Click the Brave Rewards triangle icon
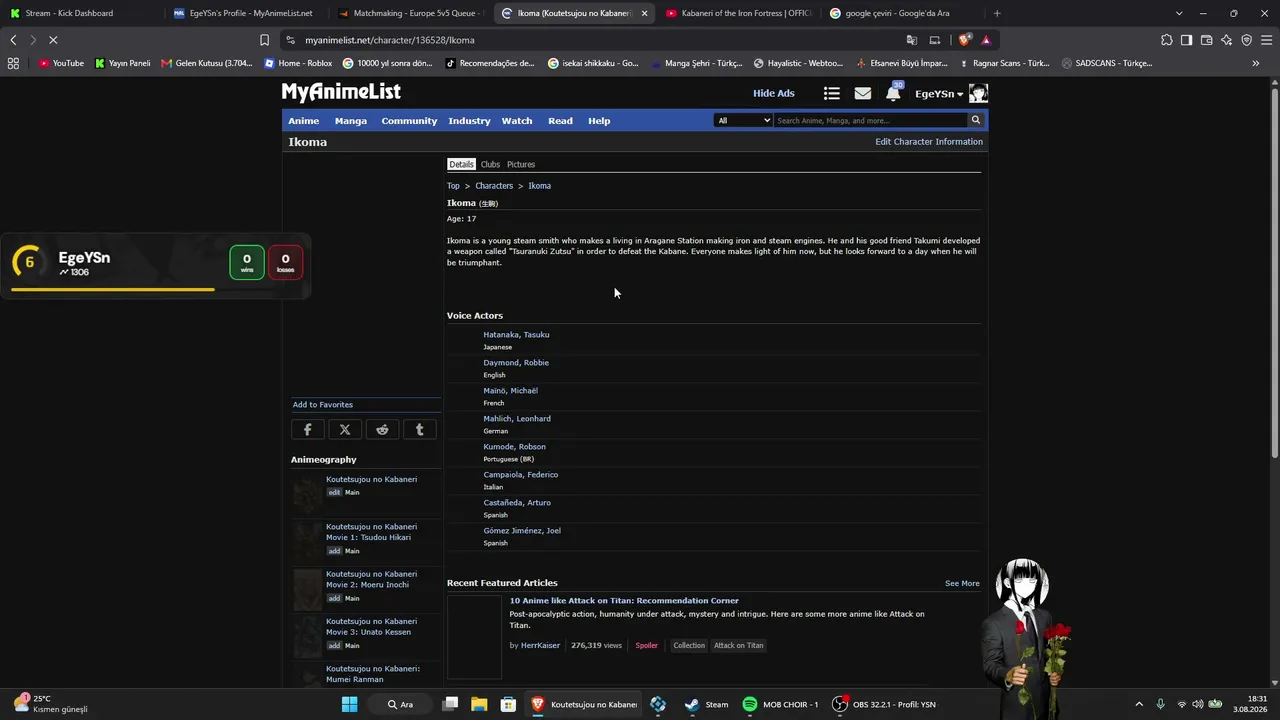The width and height of the screenshot is (1280, 720). point(986,40)
